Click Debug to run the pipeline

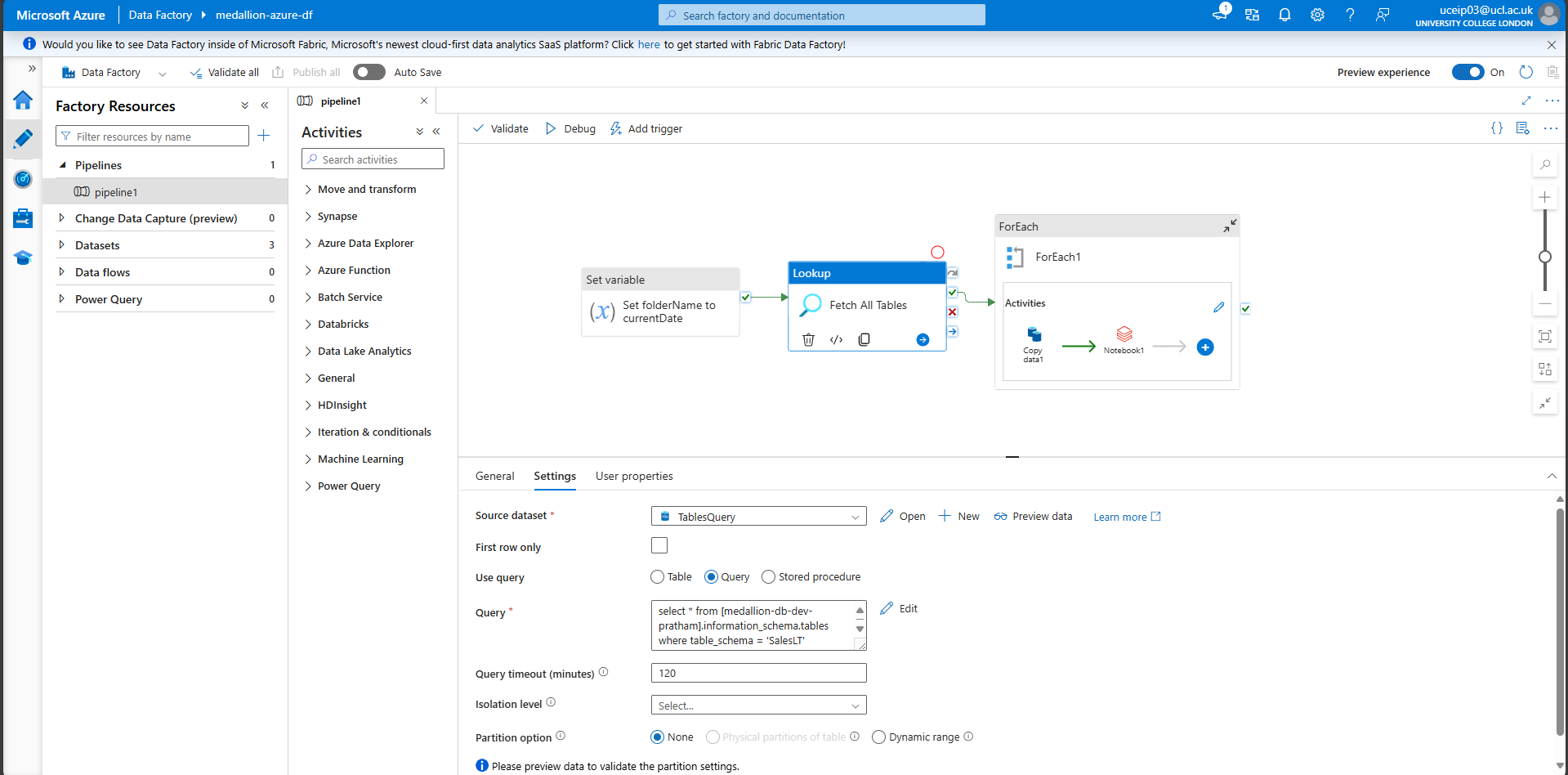[570, 129]
